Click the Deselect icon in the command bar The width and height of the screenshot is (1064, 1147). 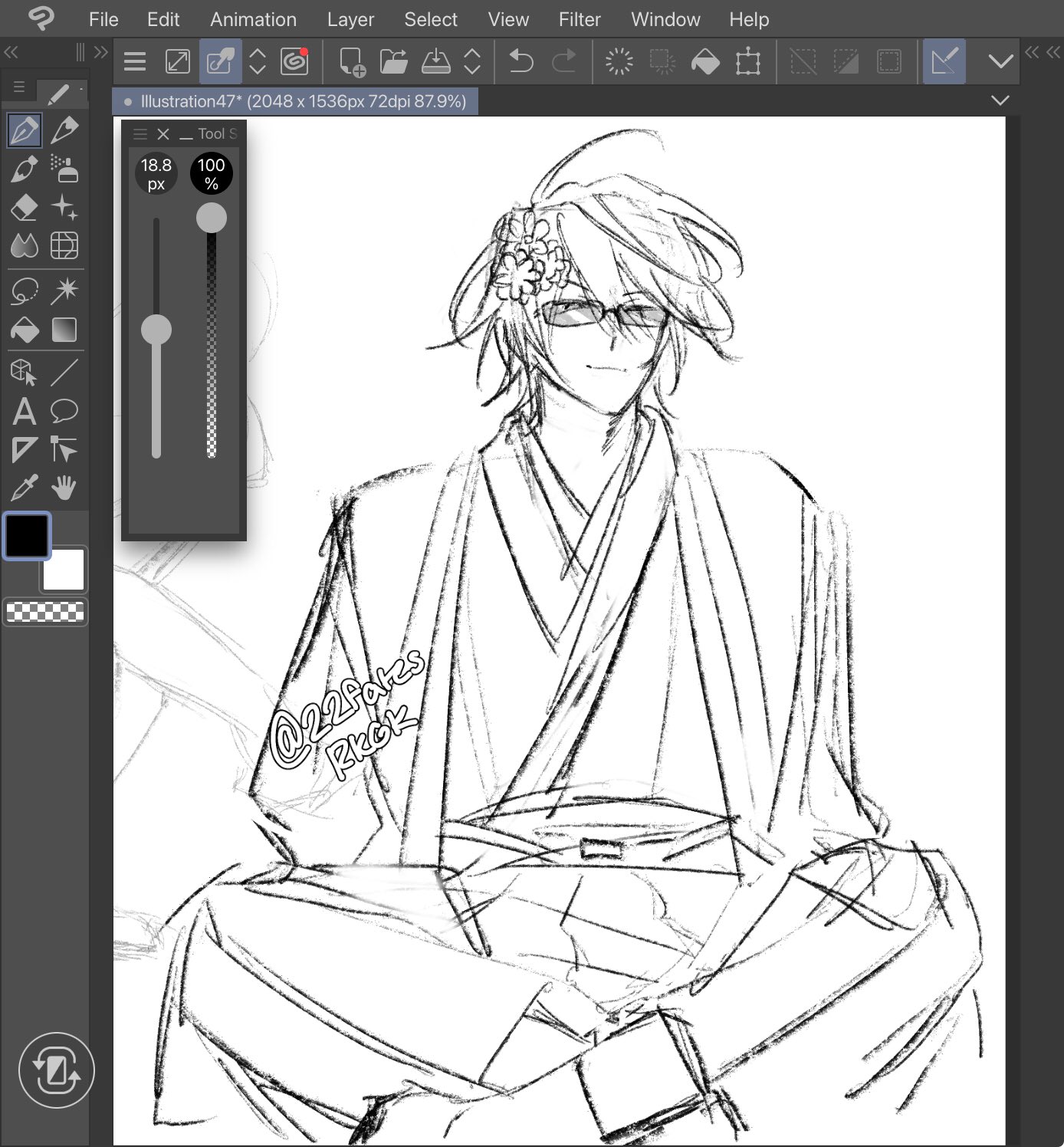pyautogui.click(x=803, y=61)
